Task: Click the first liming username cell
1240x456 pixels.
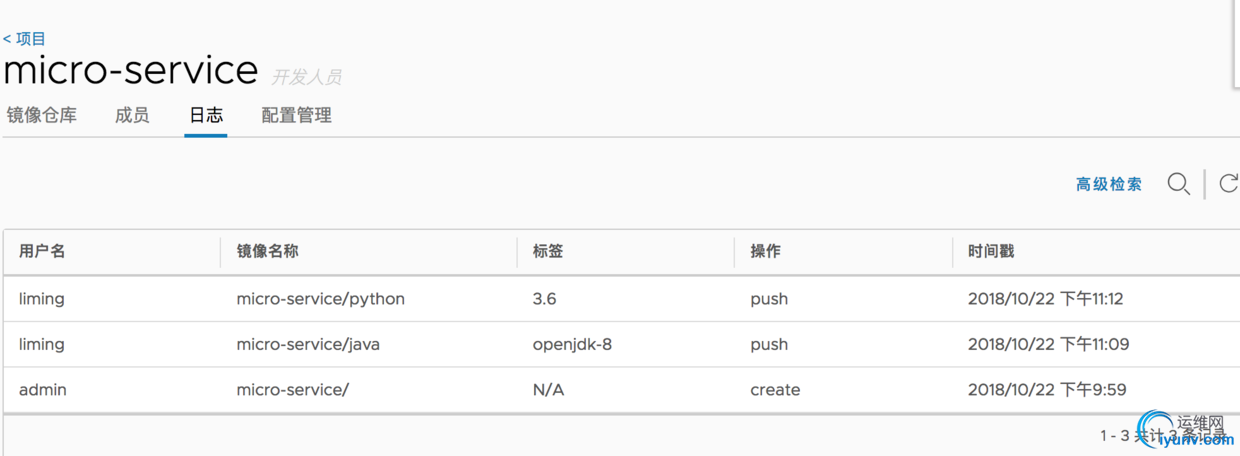Action: 42,299
